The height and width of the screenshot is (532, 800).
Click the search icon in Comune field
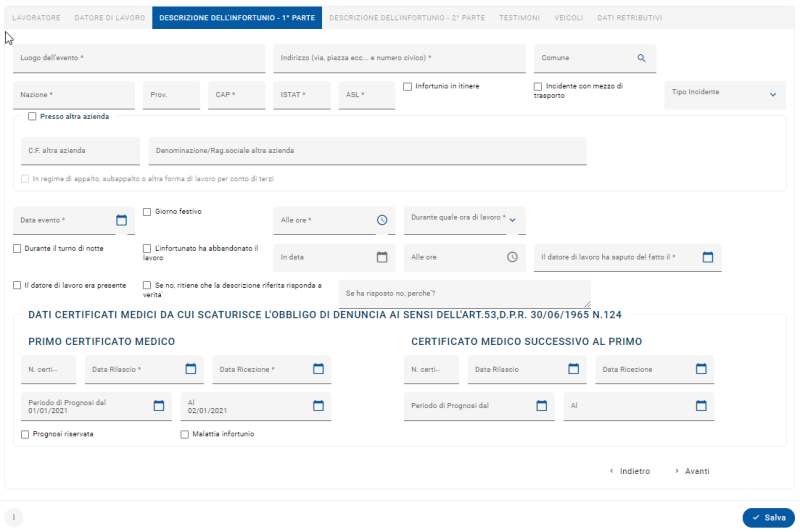click(642, 58)
